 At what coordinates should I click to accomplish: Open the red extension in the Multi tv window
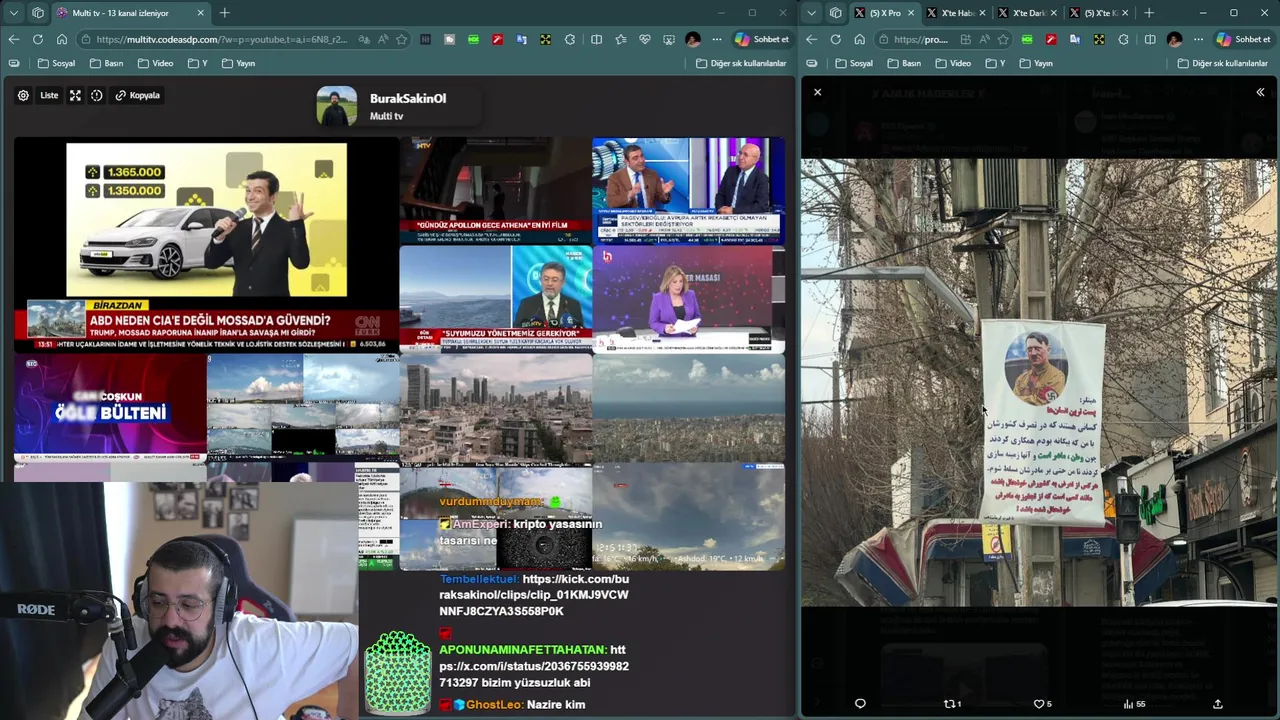pos(497,39)
